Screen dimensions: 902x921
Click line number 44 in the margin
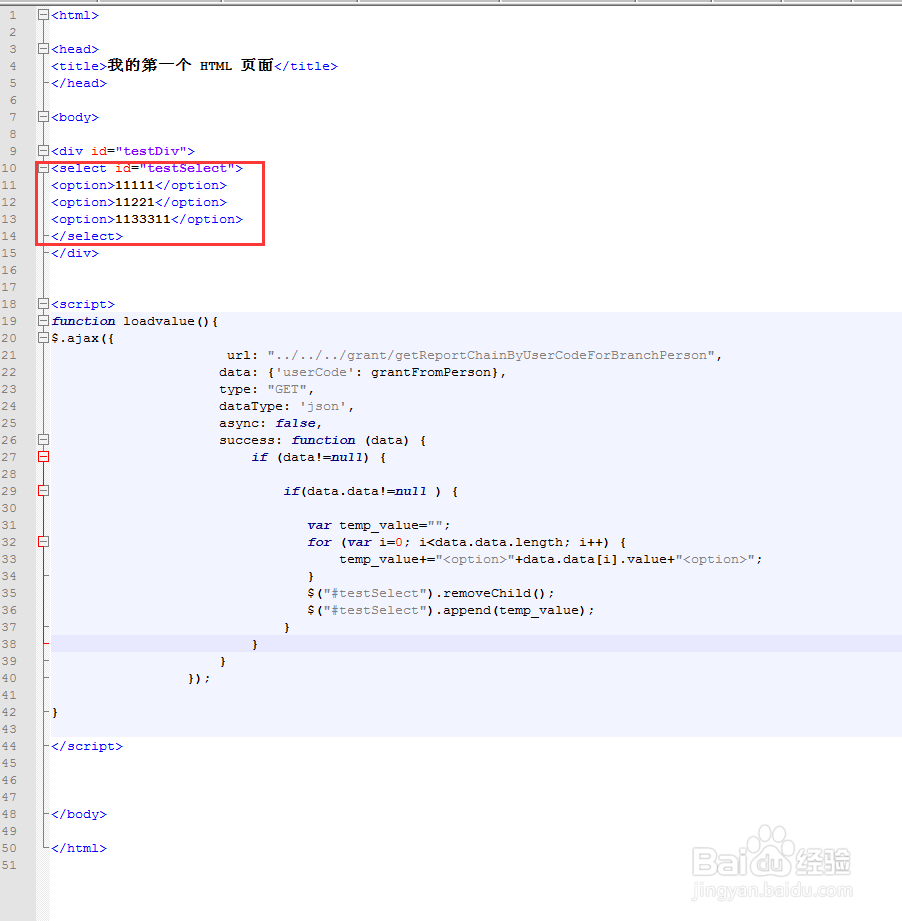(9, 747)
